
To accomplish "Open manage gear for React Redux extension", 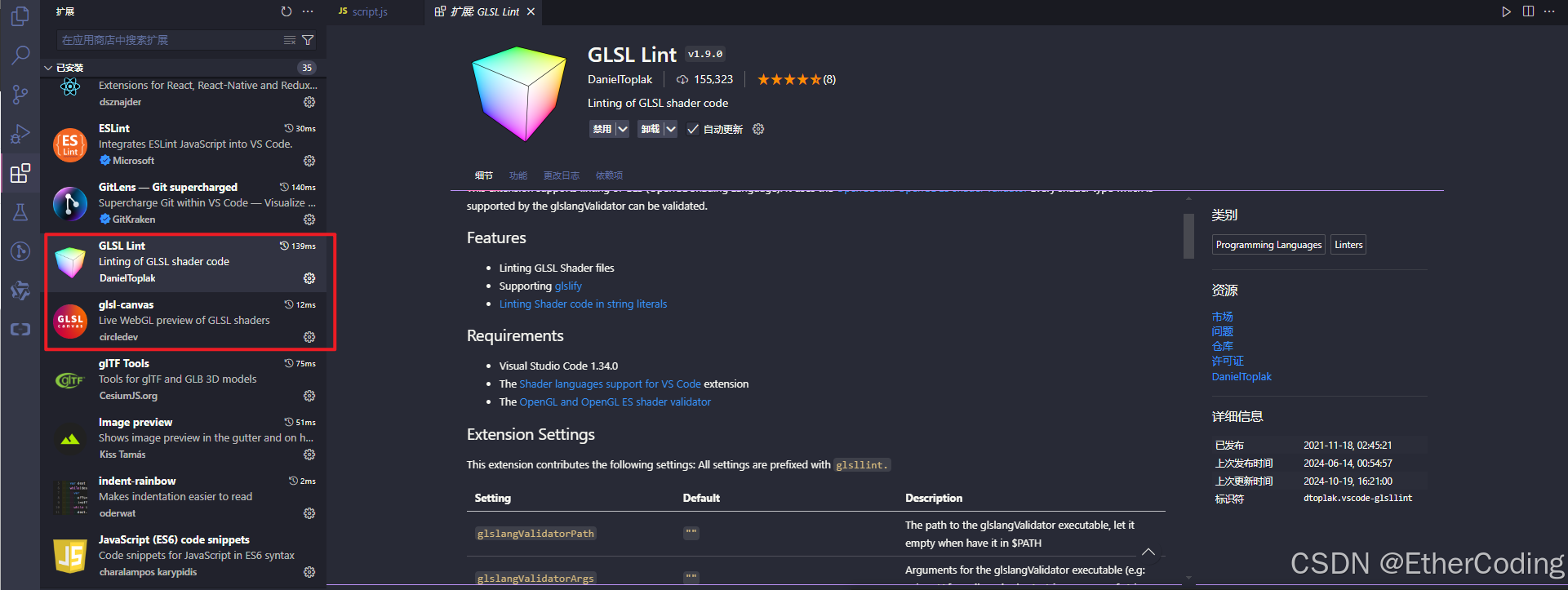I will click(309, 102).
